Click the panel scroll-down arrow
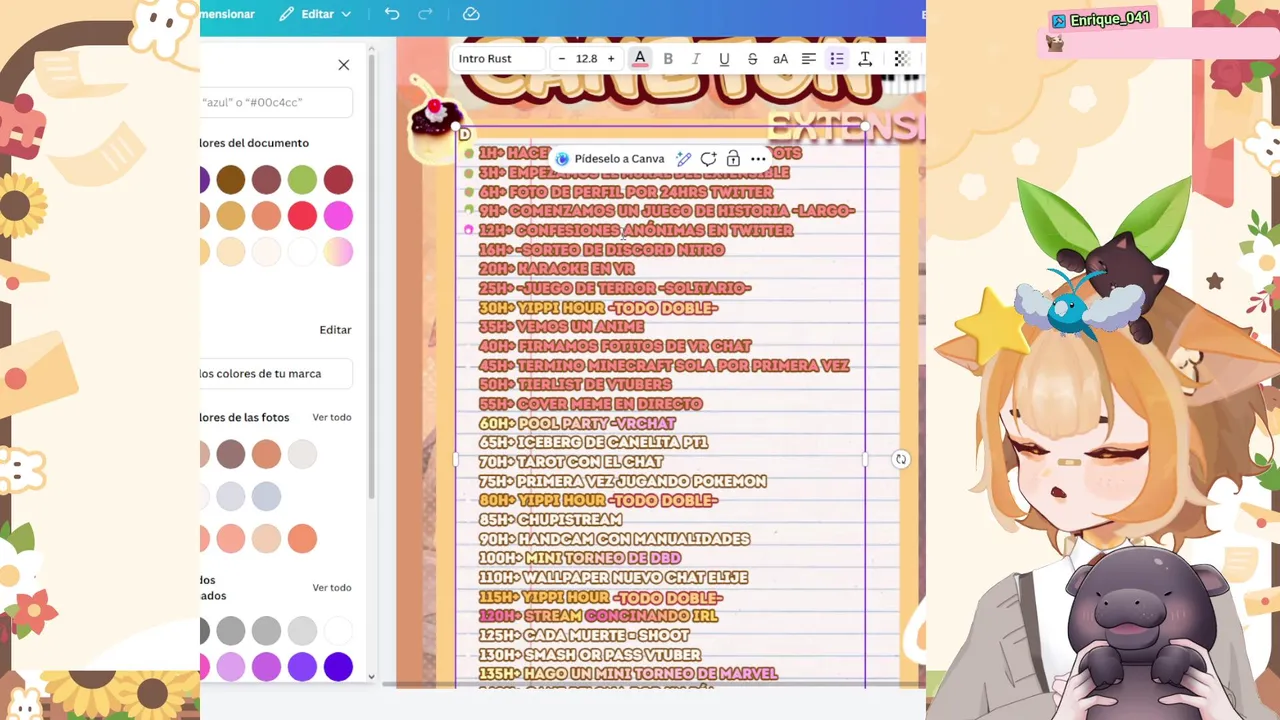Image resolution: width=1280 pixels, height=720 pixels. (371, 677)
